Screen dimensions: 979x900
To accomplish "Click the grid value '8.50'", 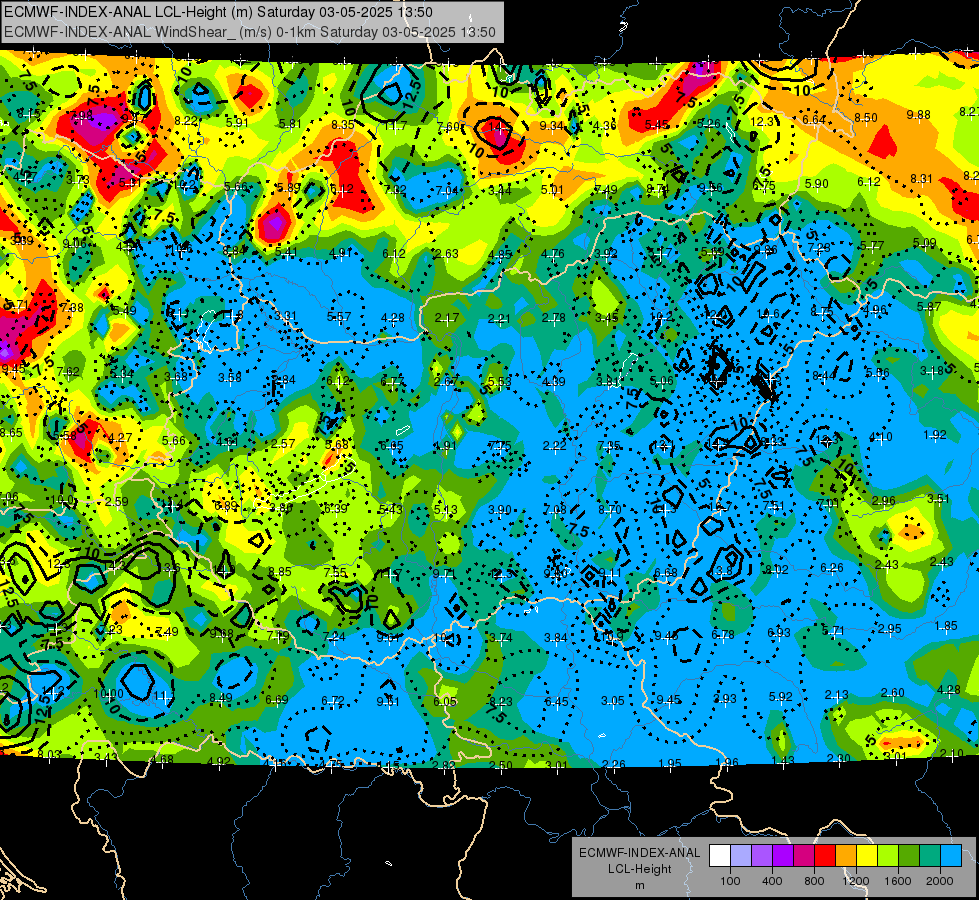I will pos(866,118).
